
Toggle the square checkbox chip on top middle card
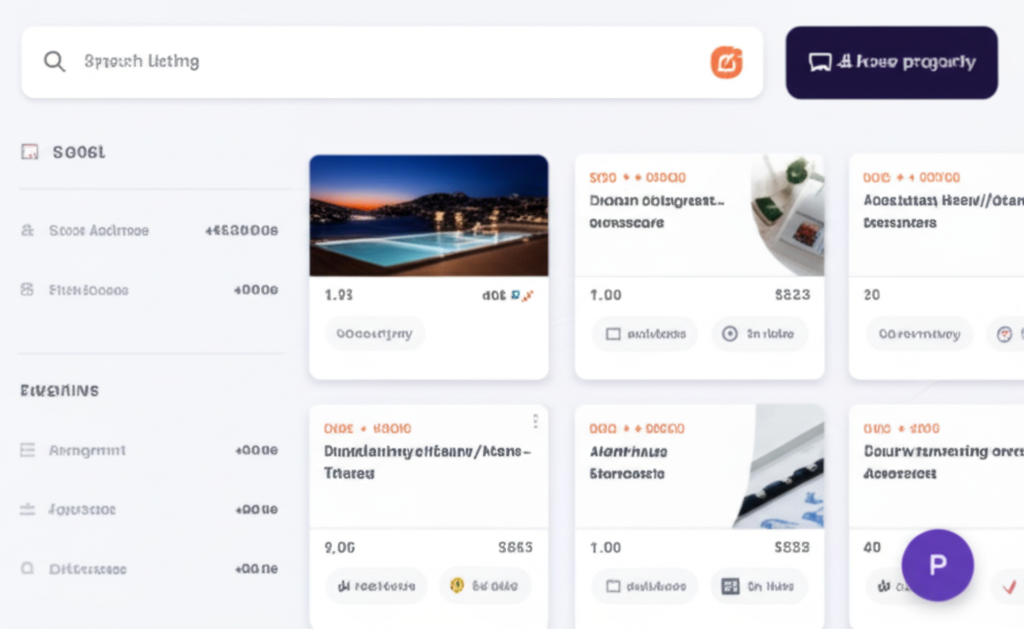click(644, 334)
